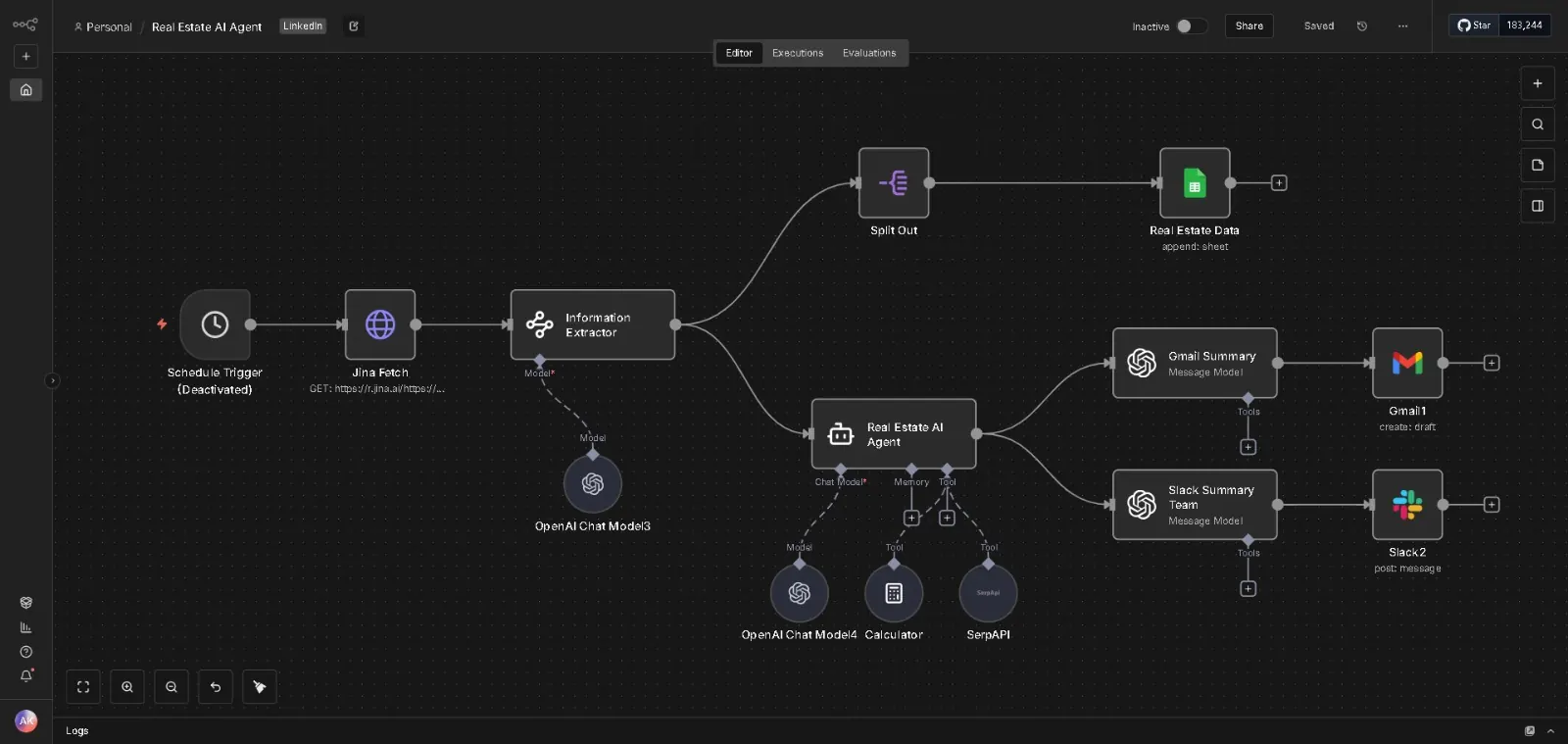Open the Real Estate Data sheets node
The height and width of the screenshot is (744, 1568).
pyautogui.click(x=1195, y=183)
